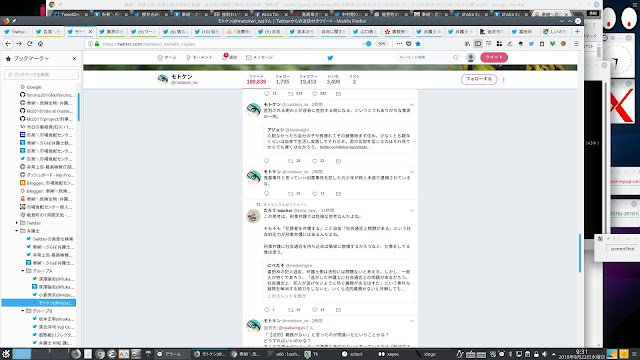Click the search magnifier in Twitter search
Image resolution: width=640 pixels, height=360 pixels.
456,58
